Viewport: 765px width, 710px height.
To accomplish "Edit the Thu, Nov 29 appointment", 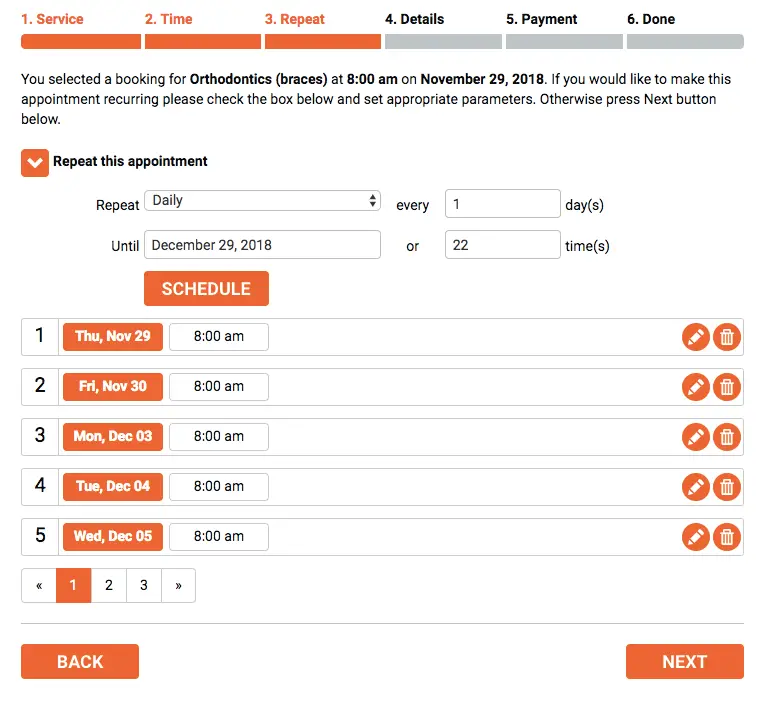I will pyautogui.click(x=695, y=337).
